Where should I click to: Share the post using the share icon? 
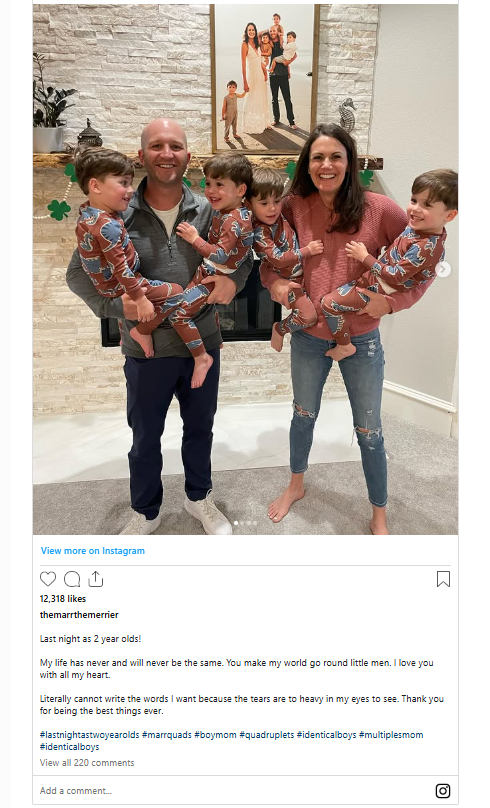95,579
